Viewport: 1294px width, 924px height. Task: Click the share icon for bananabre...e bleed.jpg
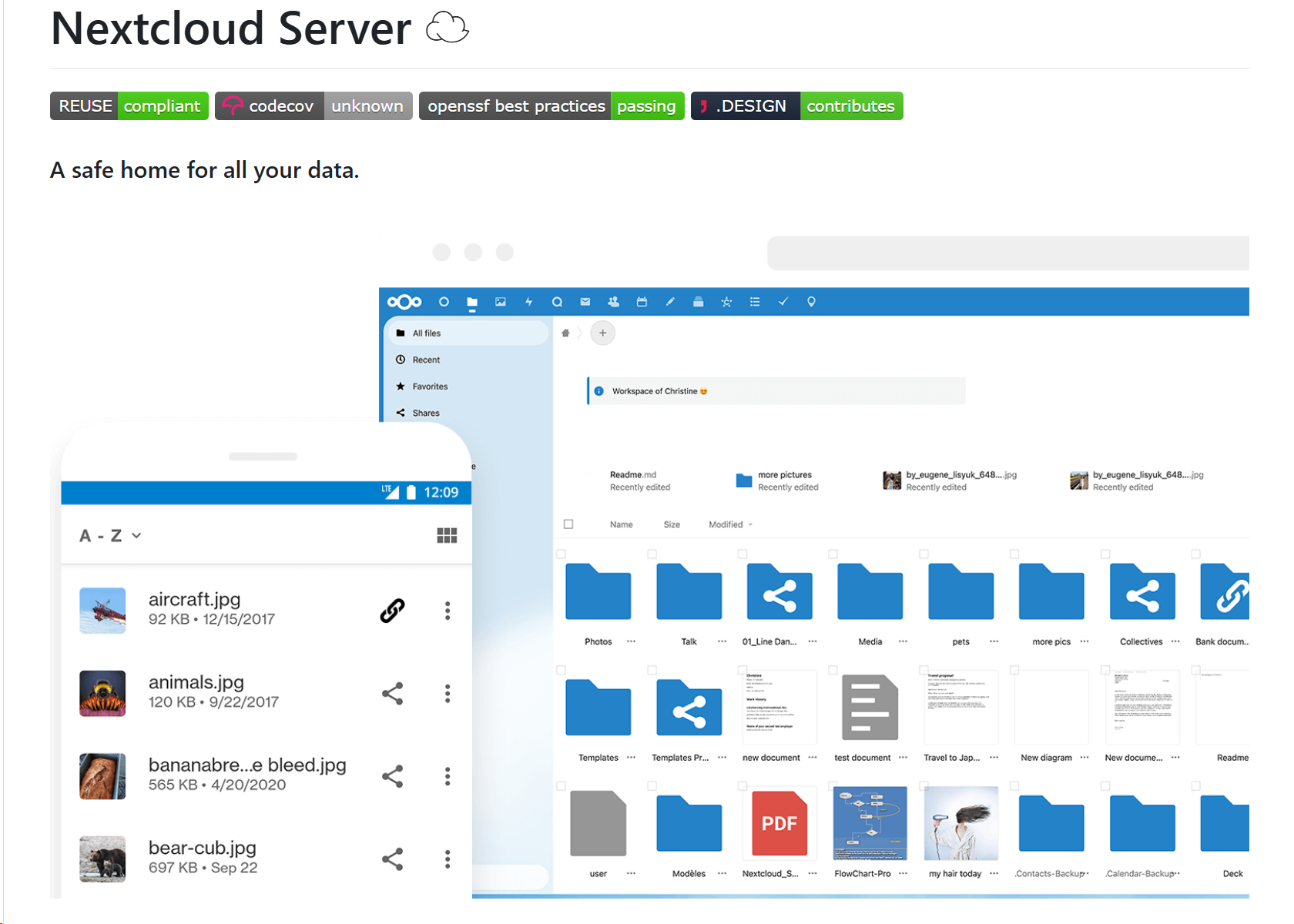(392, 776)
